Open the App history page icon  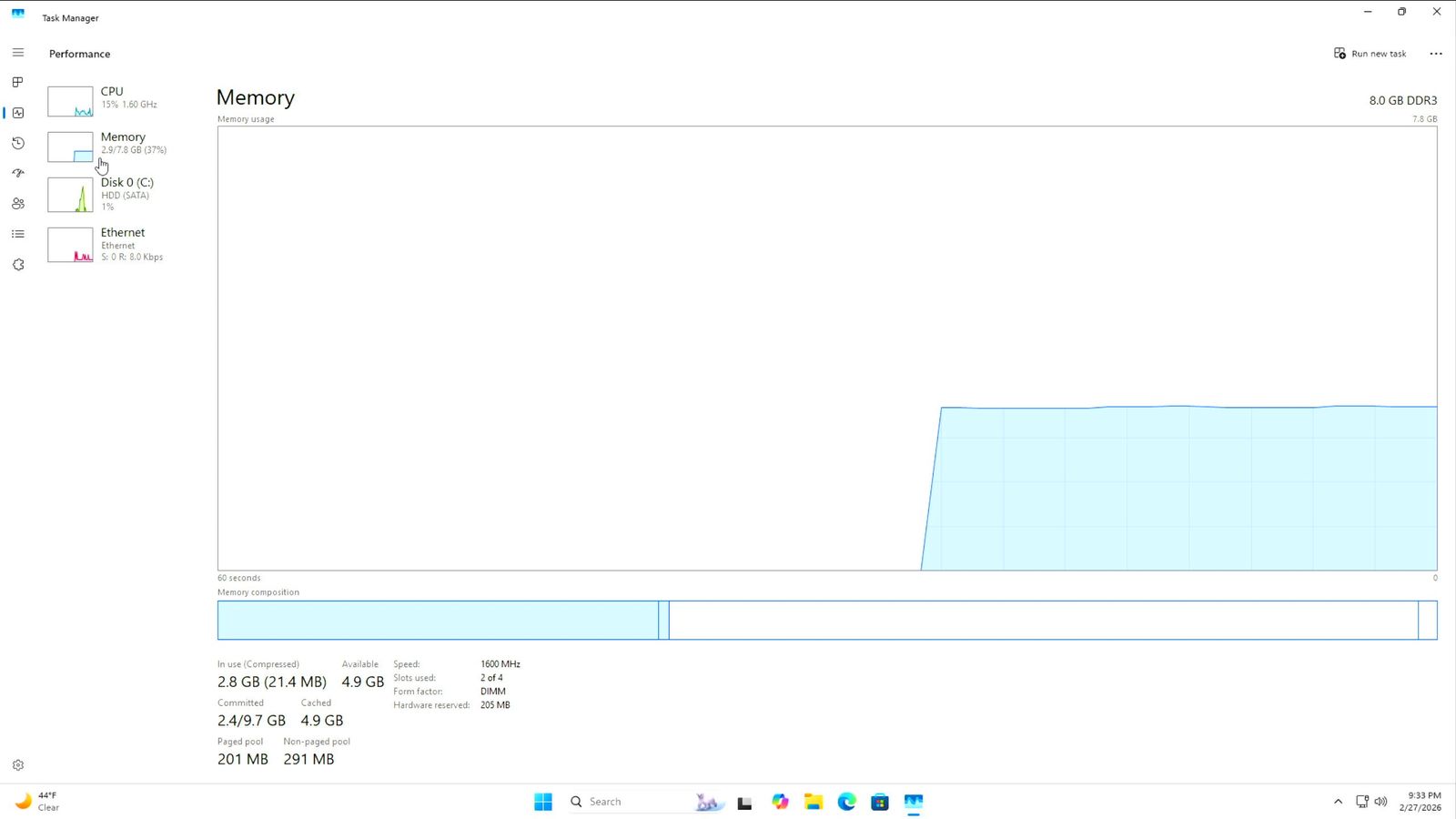click(17, 143)
